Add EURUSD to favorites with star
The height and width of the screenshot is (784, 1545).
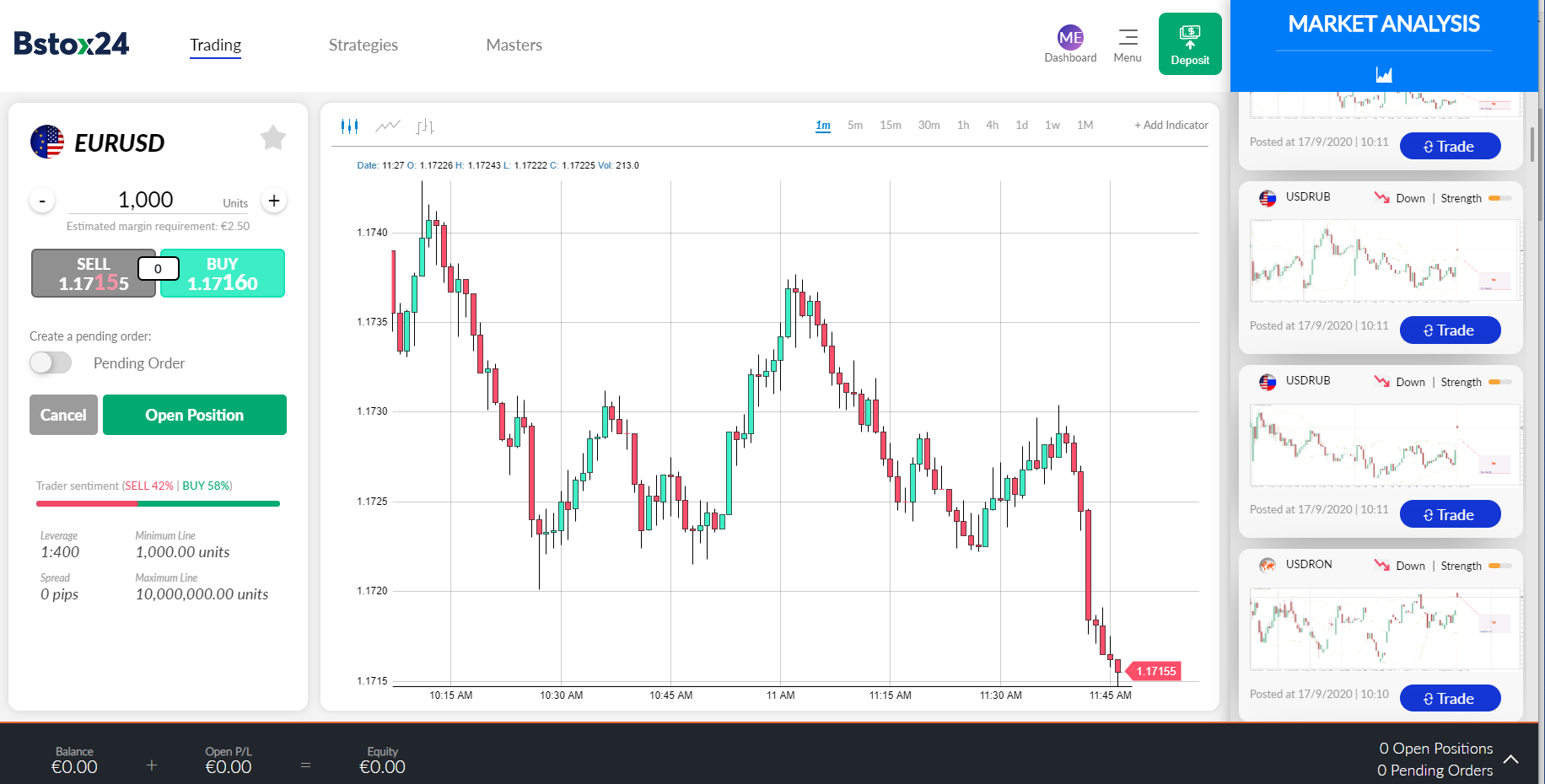pyautogui.click(x=273, y=137)
